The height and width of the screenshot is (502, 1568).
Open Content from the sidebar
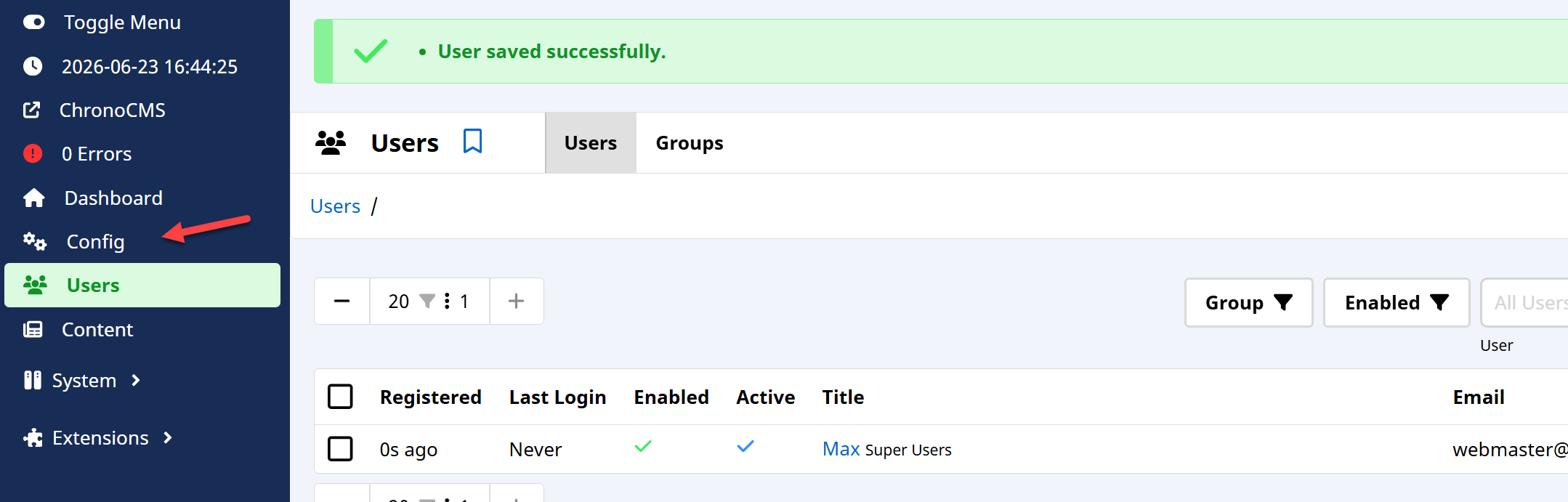pos(97,329)
